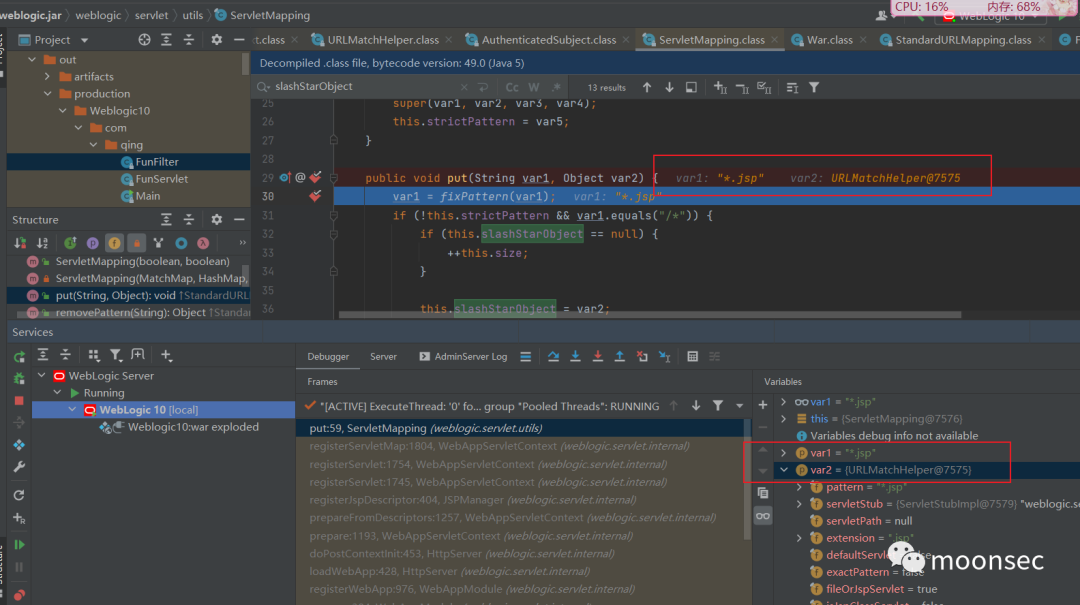Viewport: 1080px width, 605px height.
Task: View breakpoints via the red circles icon
Action: (19, 595)
